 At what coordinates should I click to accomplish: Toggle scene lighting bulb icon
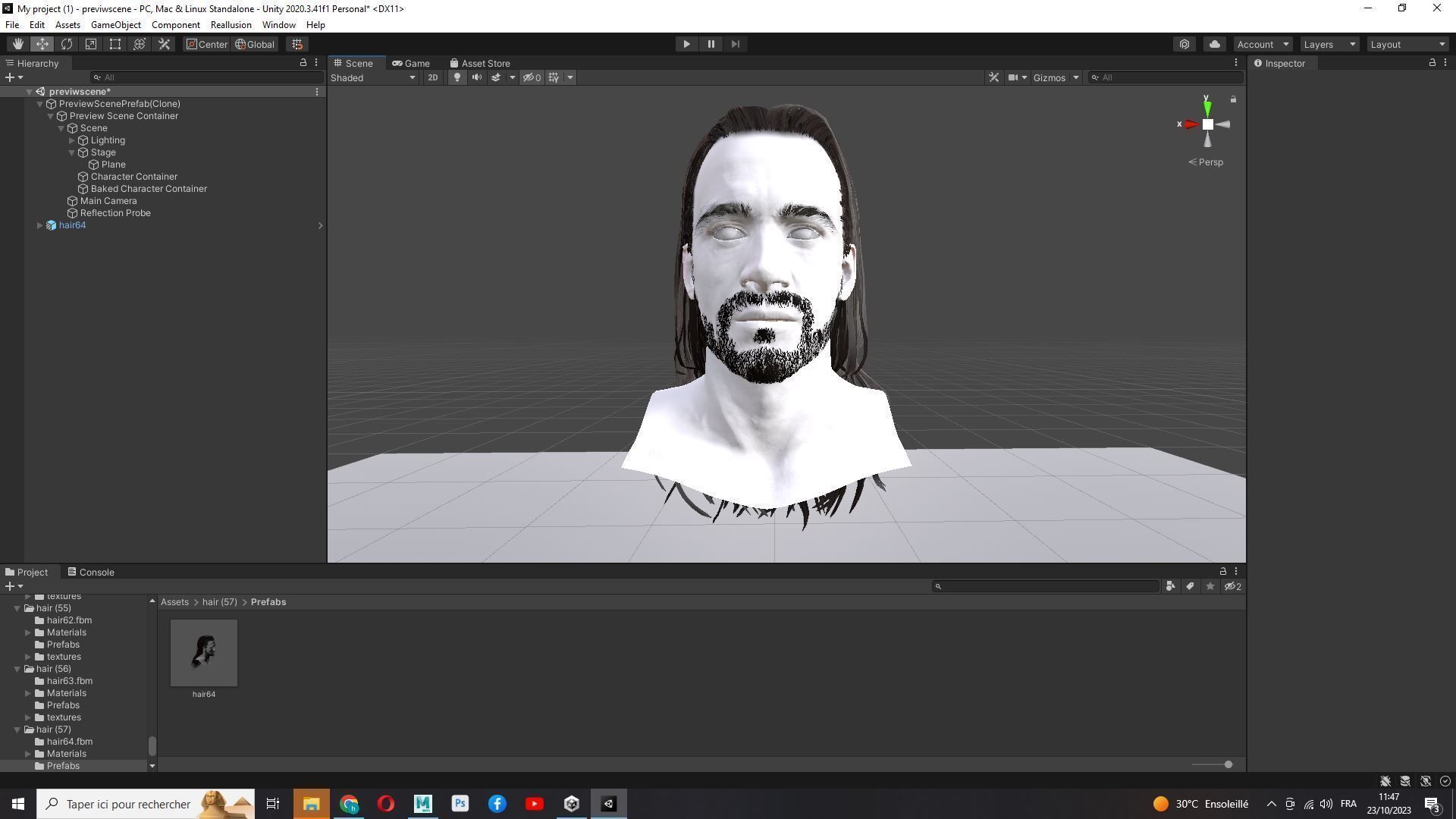[457, 77]
